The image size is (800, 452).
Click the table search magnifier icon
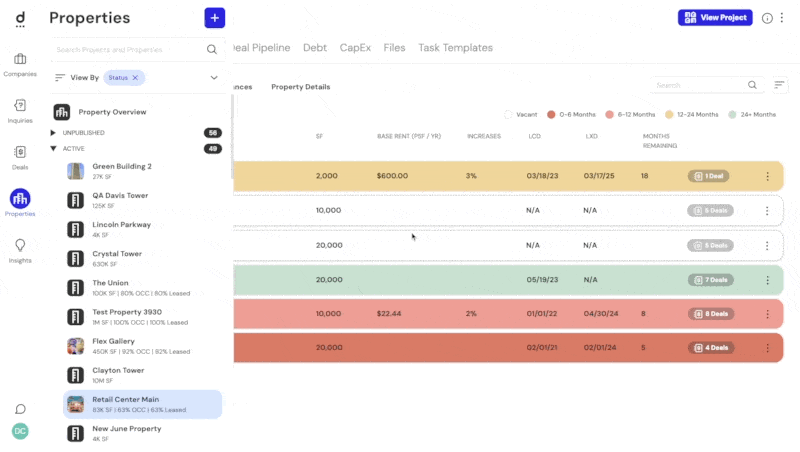(753, 85)
